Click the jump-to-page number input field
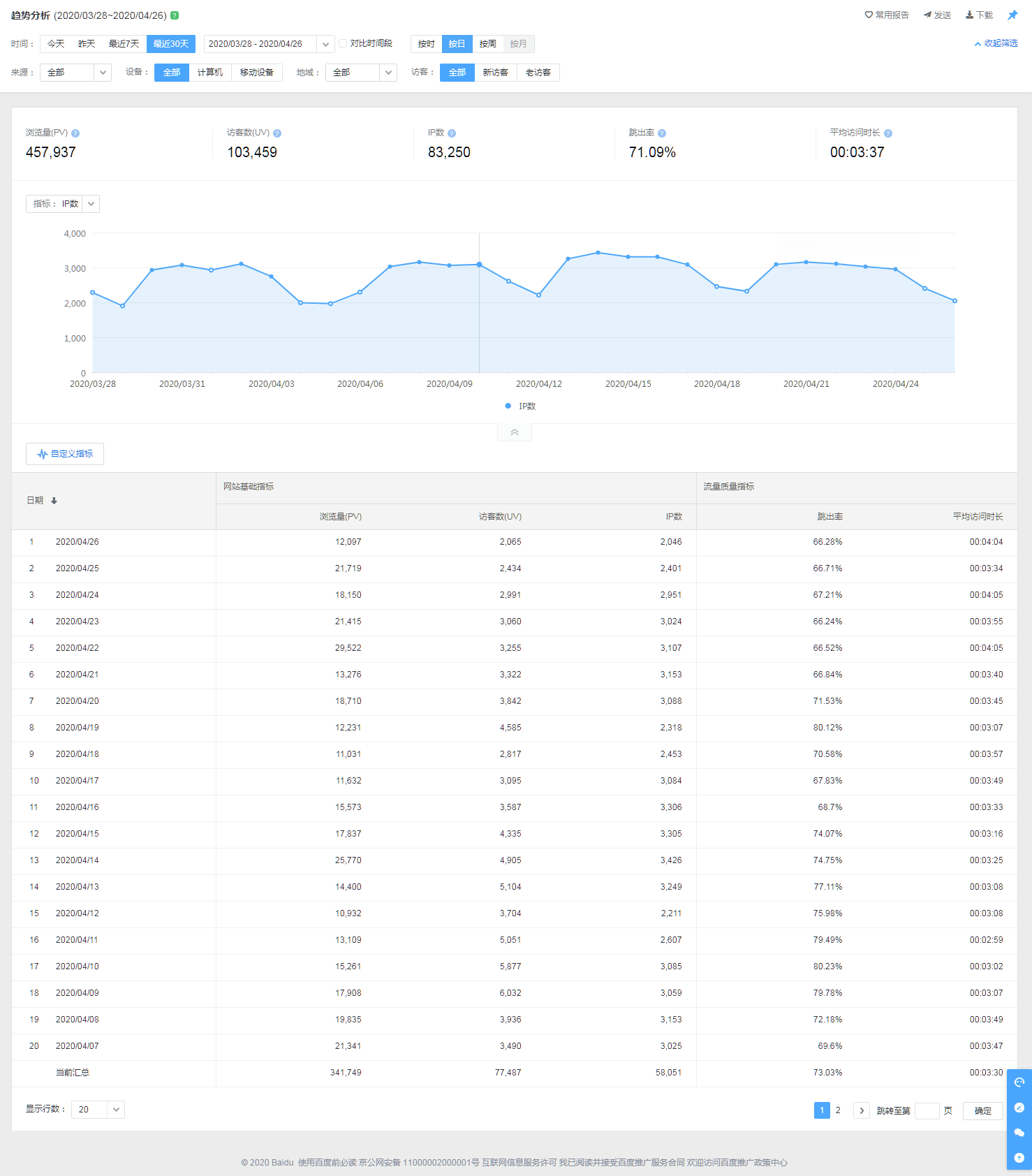1032x1176 pixels. click(x=927, y=1110)
